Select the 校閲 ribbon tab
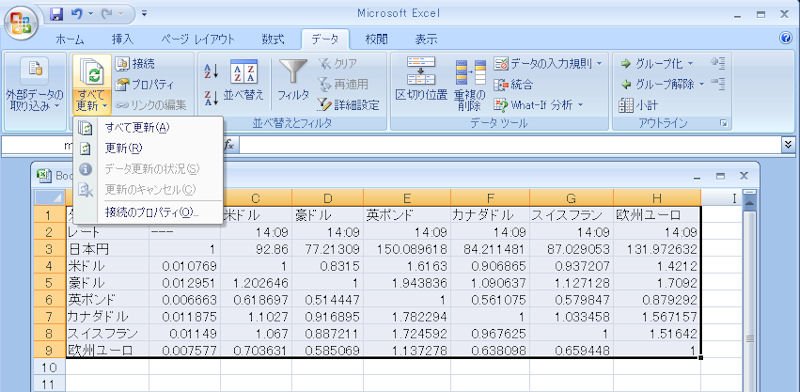This screenshot has width=800, height=392. [377, 39]
